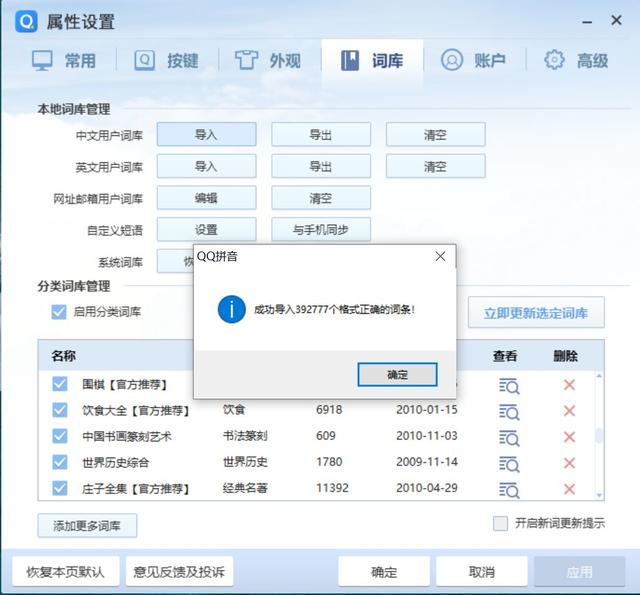Import 中文用户词库 with 导入

(207, 134)
